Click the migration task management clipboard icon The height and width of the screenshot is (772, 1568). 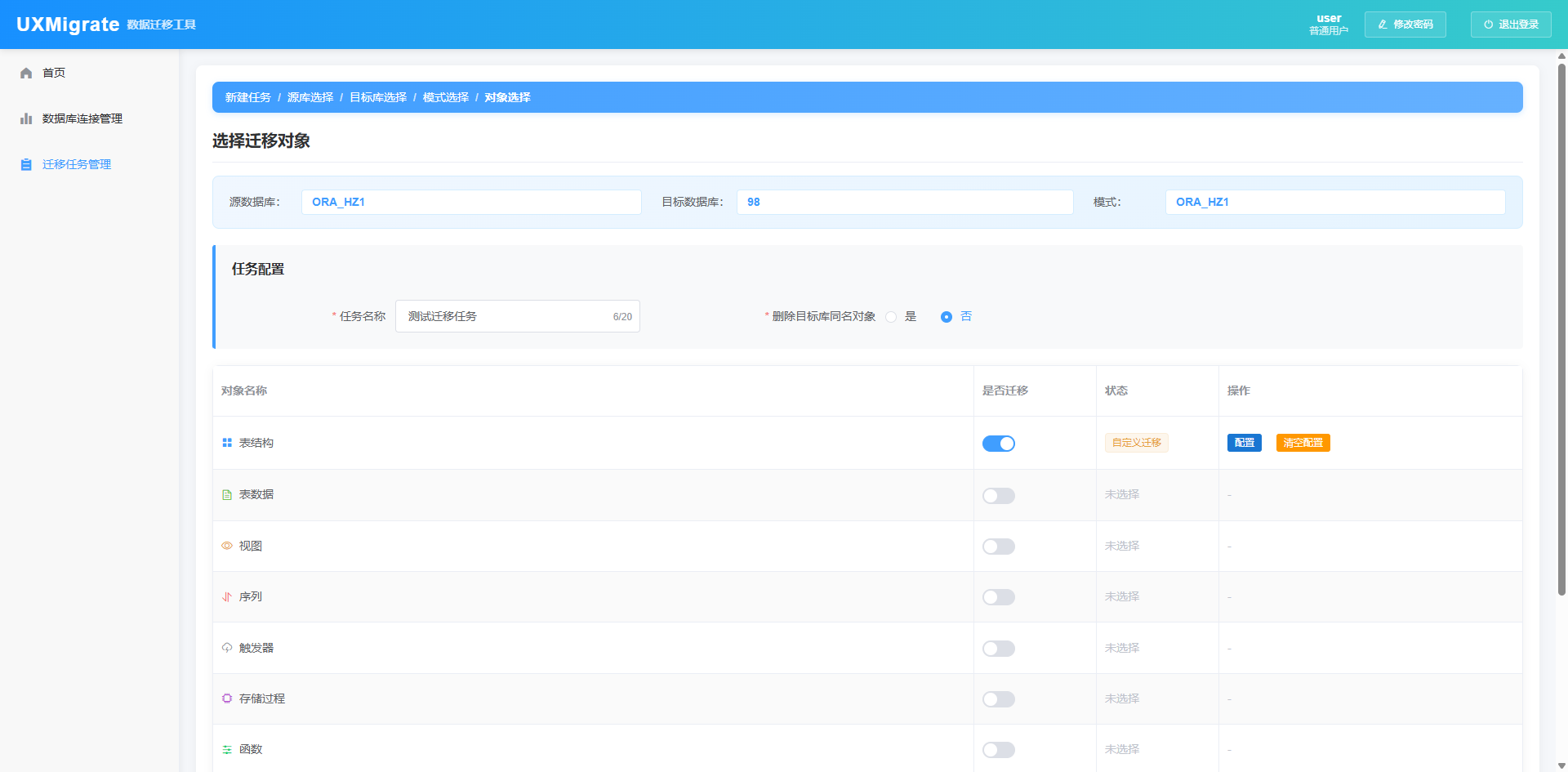click(26, 164)
